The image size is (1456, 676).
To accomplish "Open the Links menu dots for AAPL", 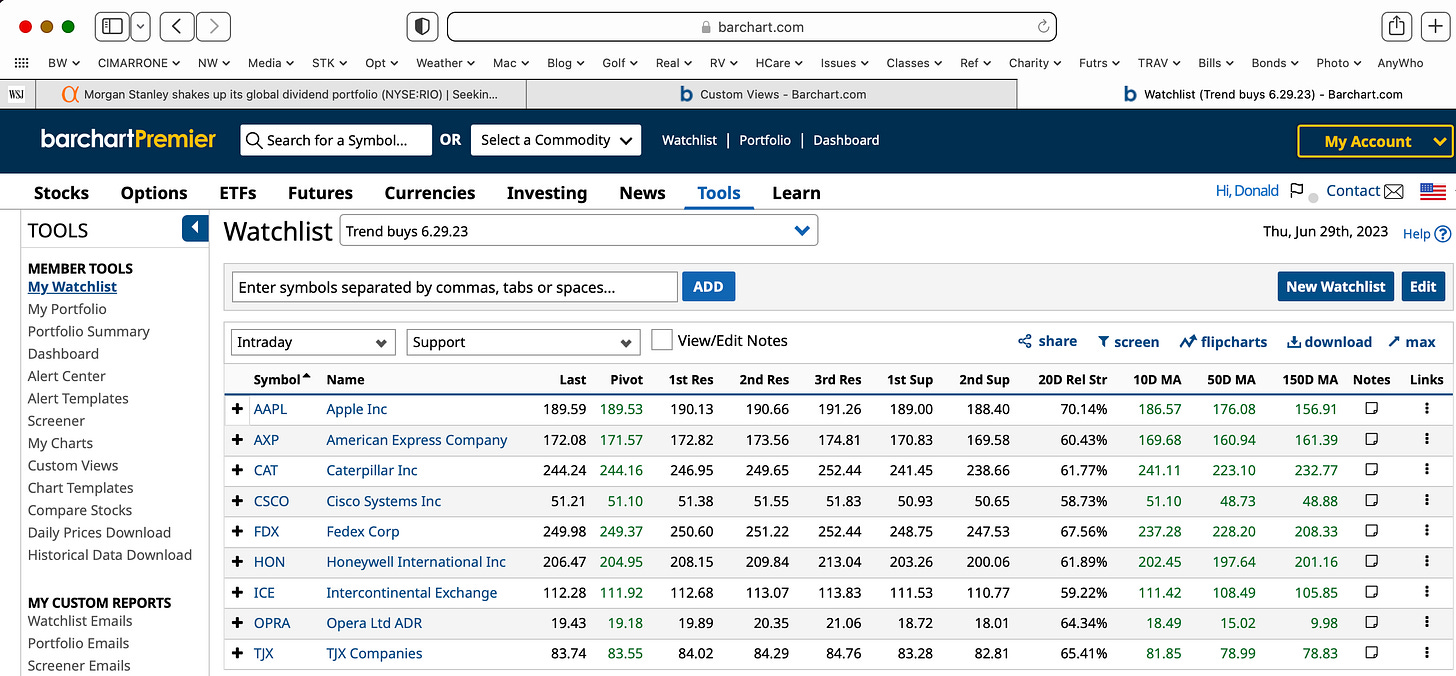I will [1426, 409].
